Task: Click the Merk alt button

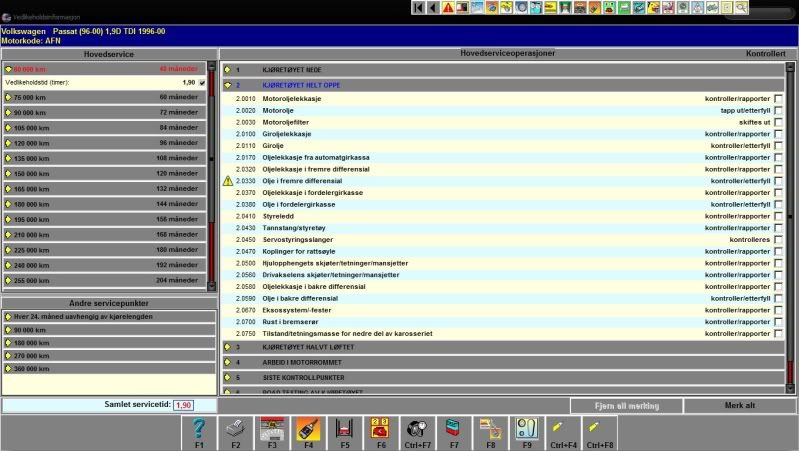Action: tap(738, 405)
